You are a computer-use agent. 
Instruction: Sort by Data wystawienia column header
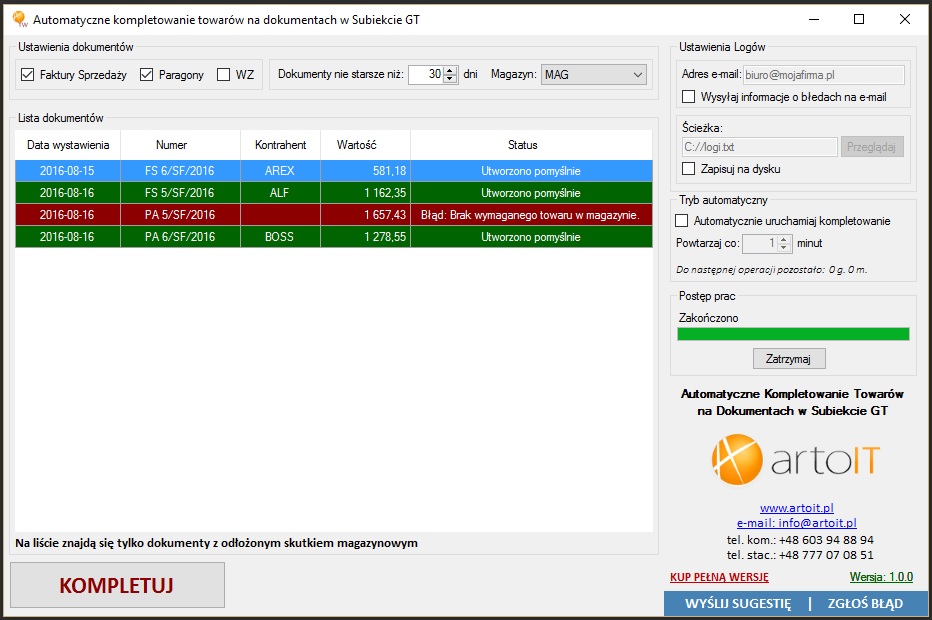click(x=68, y=145)
